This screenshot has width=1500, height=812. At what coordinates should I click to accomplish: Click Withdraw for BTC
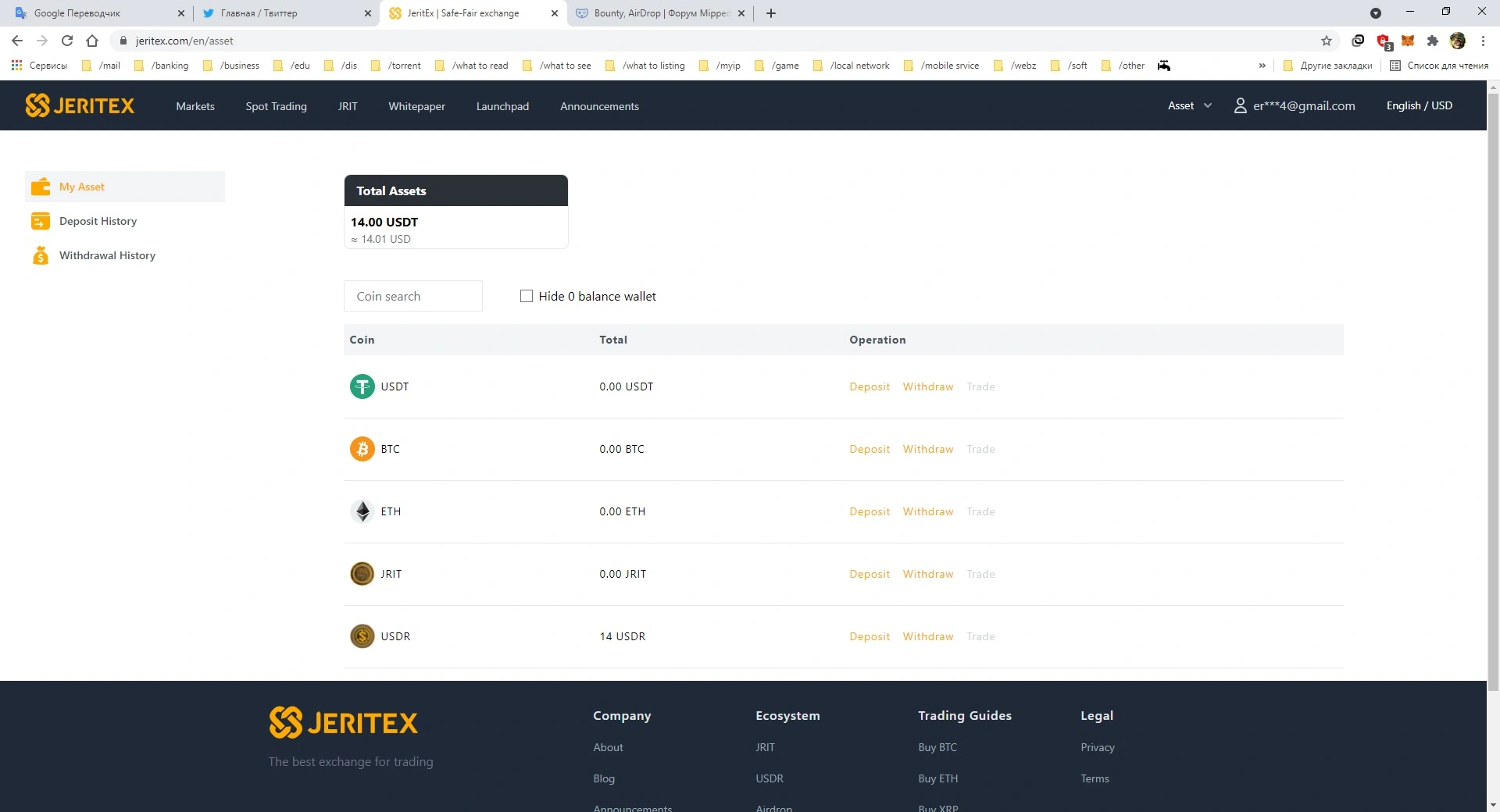(928, 449)
